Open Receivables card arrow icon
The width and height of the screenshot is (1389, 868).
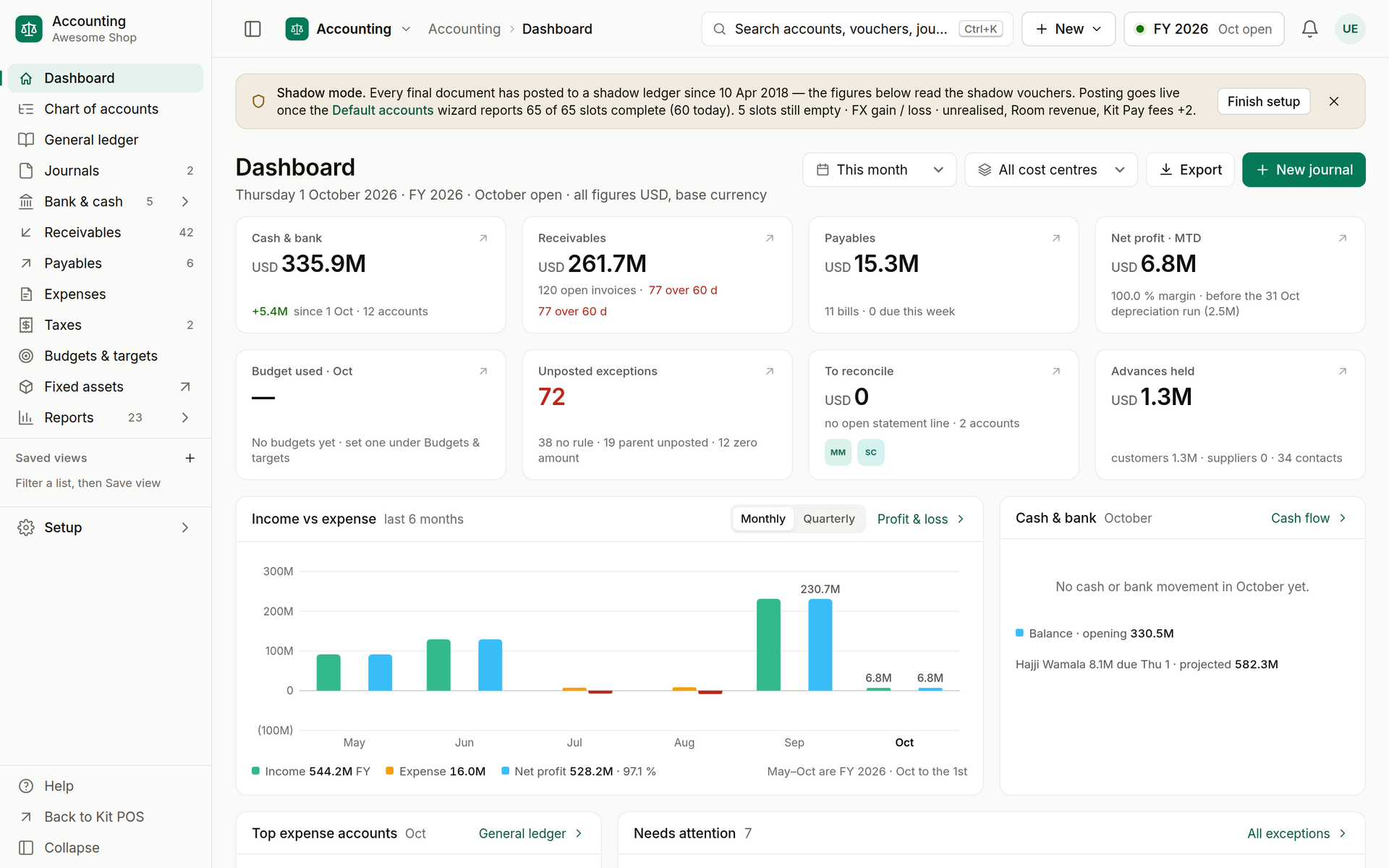pos(770,238)
